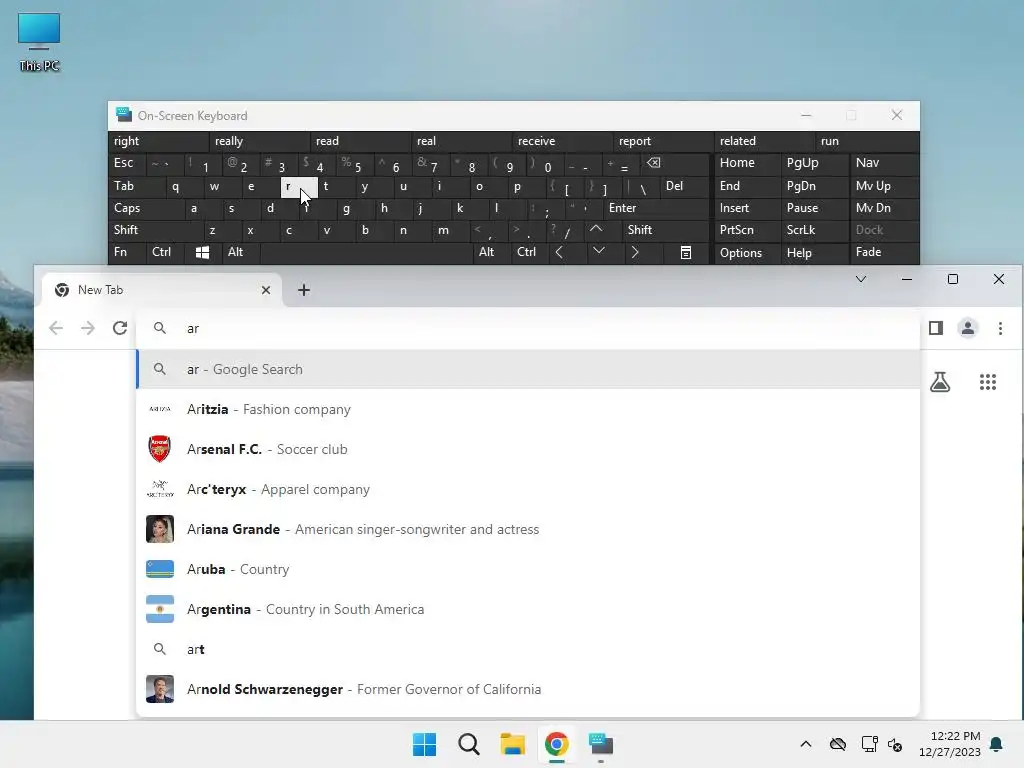Go forward in Chrome
This screenshot has width=1024, height=768.
88,328
